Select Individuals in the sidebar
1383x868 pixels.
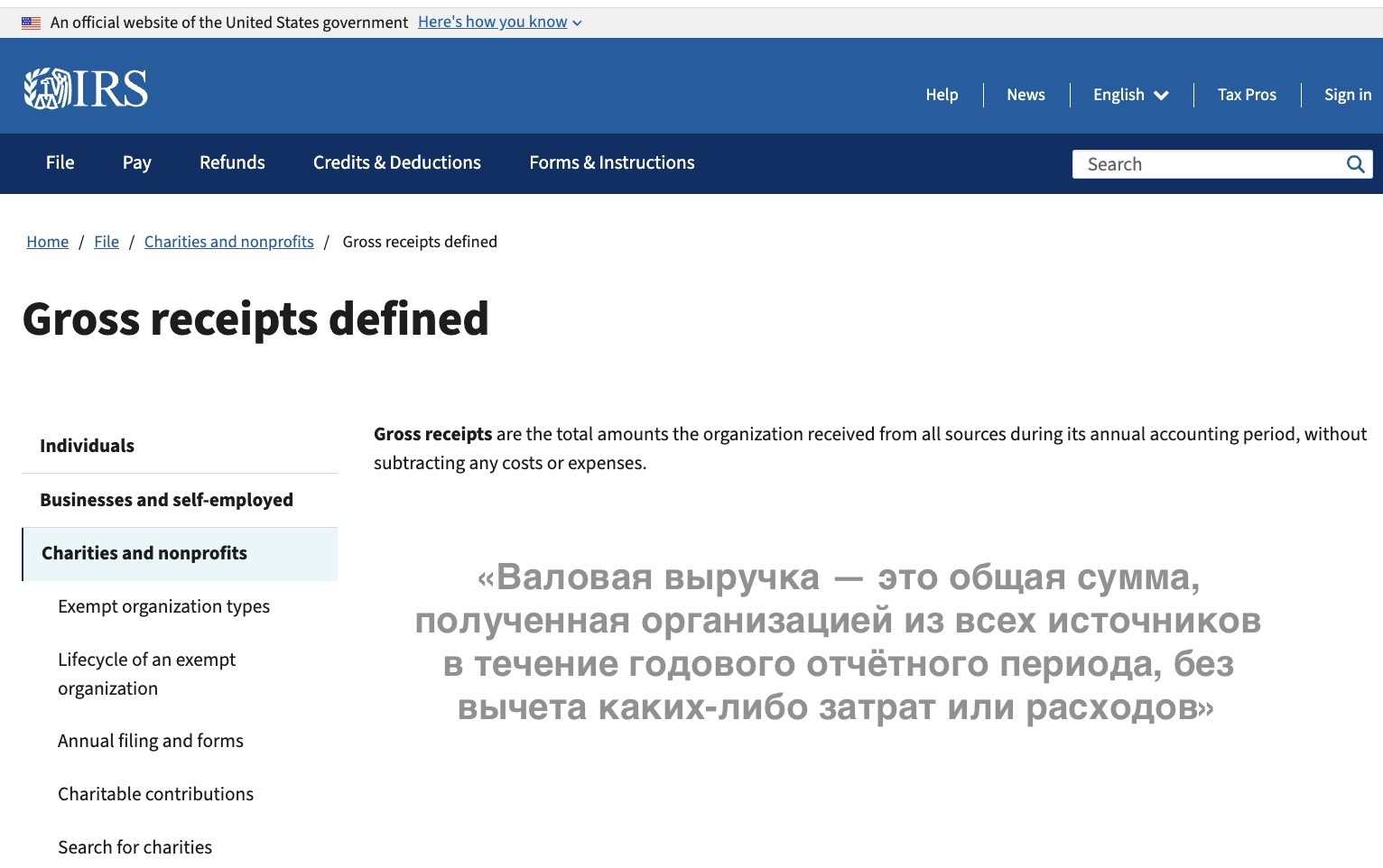point(180,446)
